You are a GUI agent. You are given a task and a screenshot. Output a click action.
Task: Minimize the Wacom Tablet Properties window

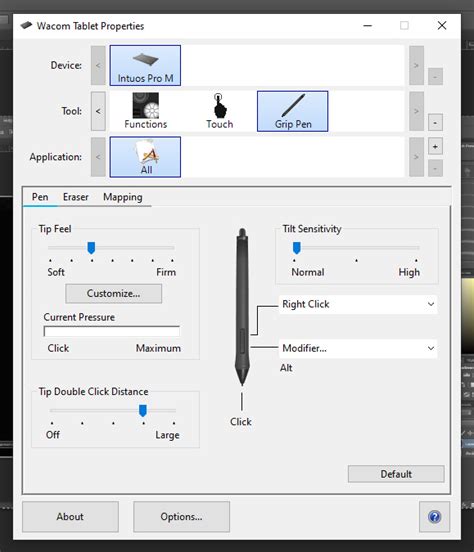(x=368, y=25)
